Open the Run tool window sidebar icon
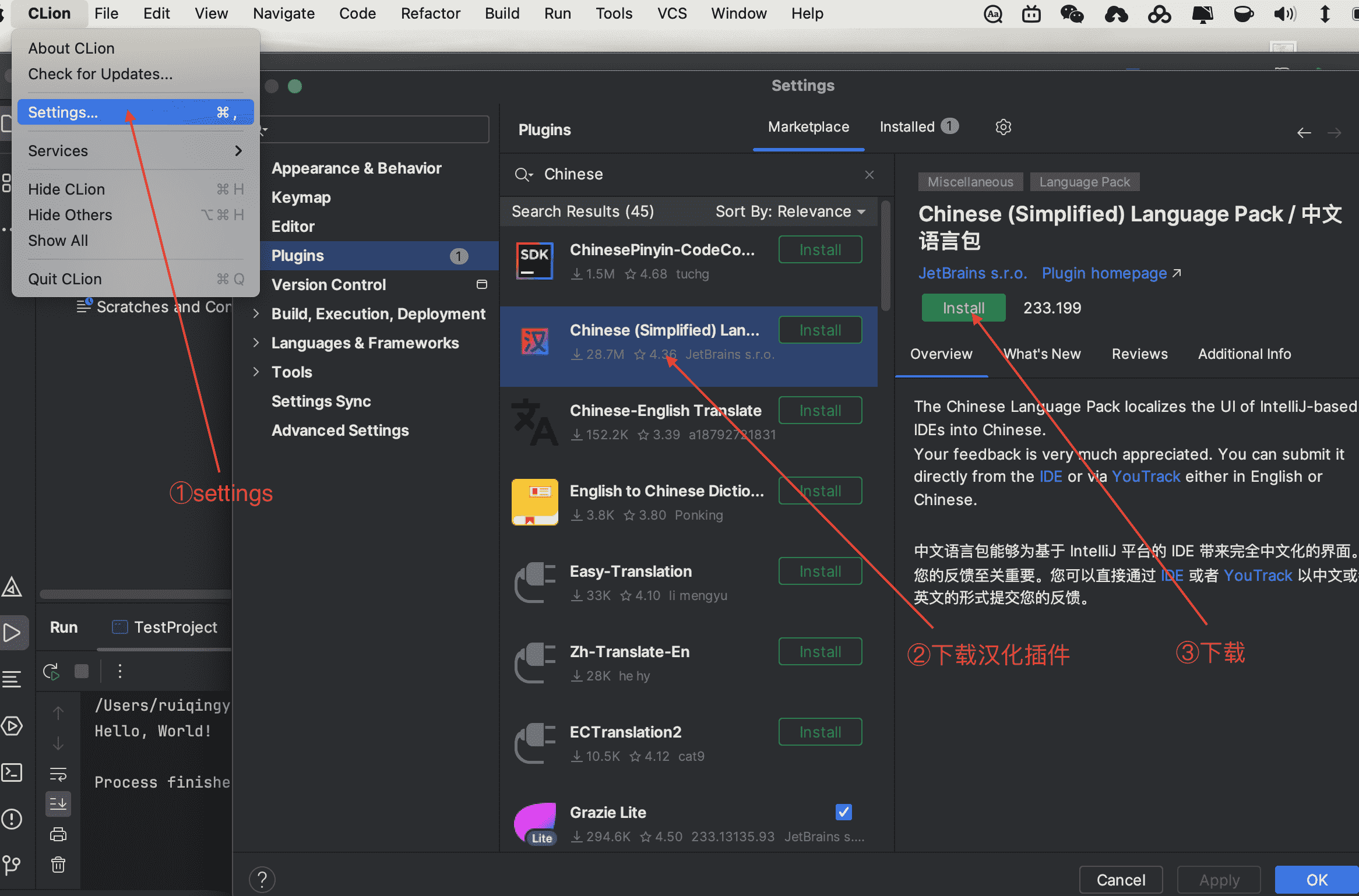 [x=12, y=633]
